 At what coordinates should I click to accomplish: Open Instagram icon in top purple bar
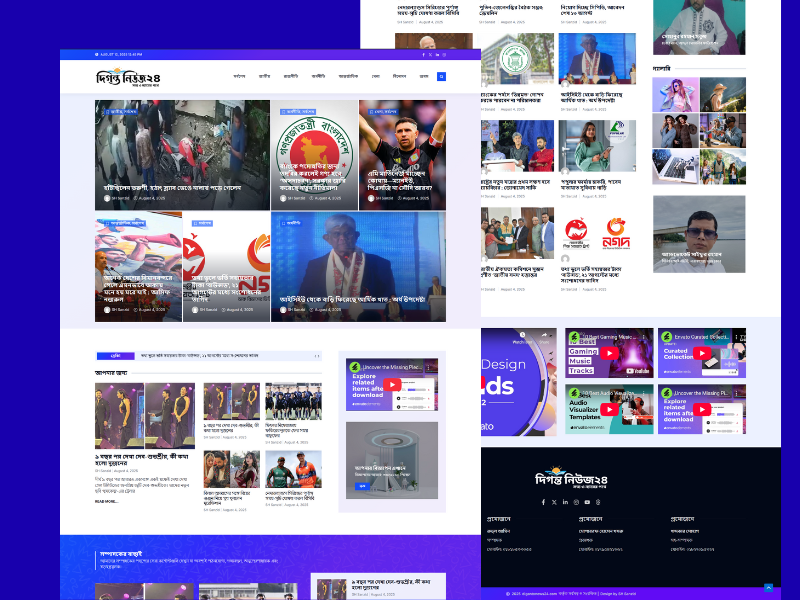click(x=444, y=55)
